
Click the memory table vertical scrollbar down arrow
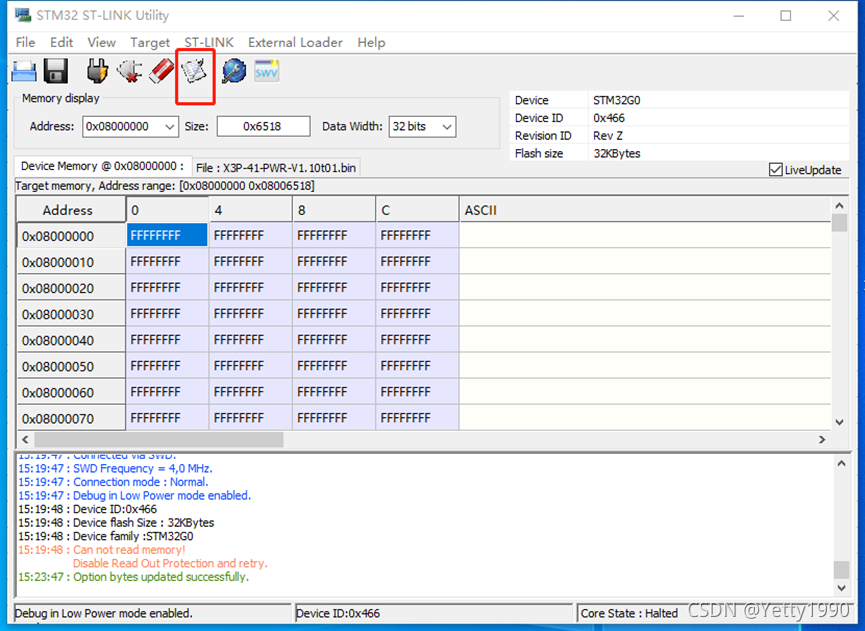[x=839, y=422]
